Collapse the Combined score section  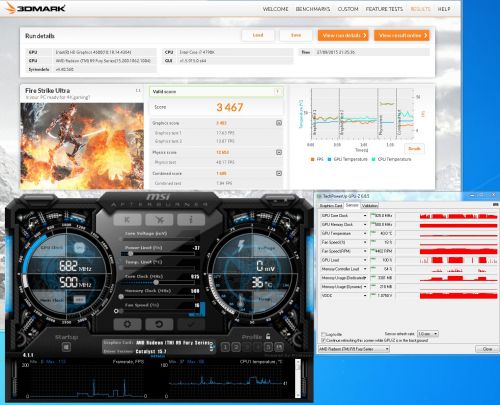pyautogui.click(x=279, y=173)
